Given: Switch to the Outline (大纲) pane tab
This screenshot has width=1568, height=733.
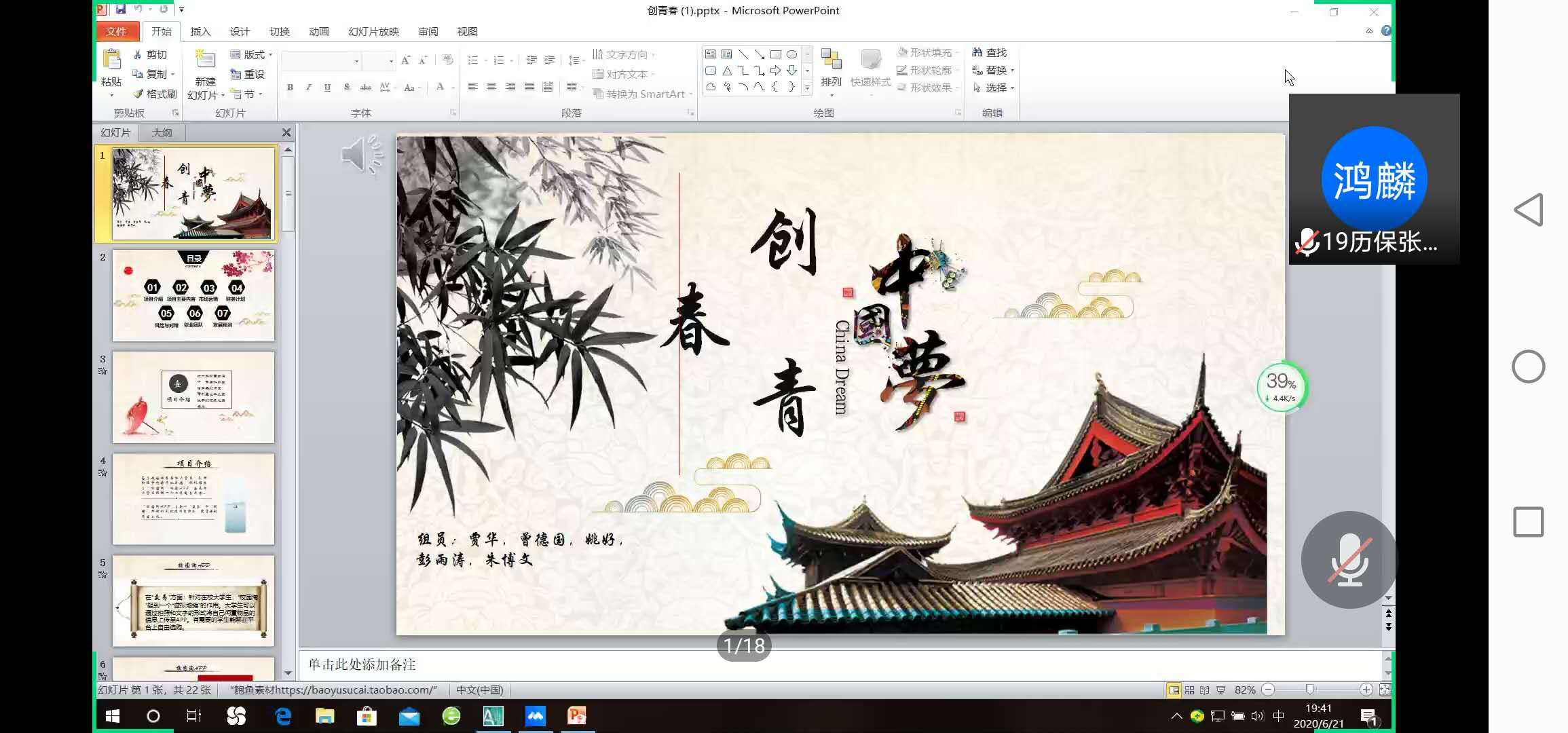Looking at the screenshot, I should click(x=162, y=132).
